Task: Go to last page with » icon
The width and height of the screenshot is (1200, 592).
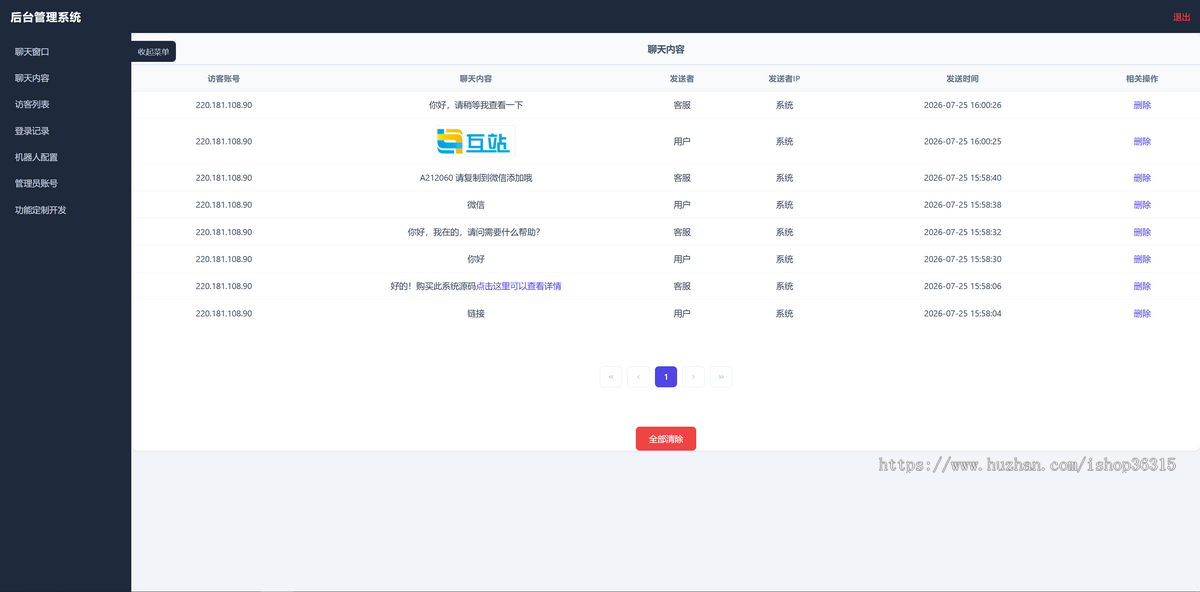Action: pos(721,377)
